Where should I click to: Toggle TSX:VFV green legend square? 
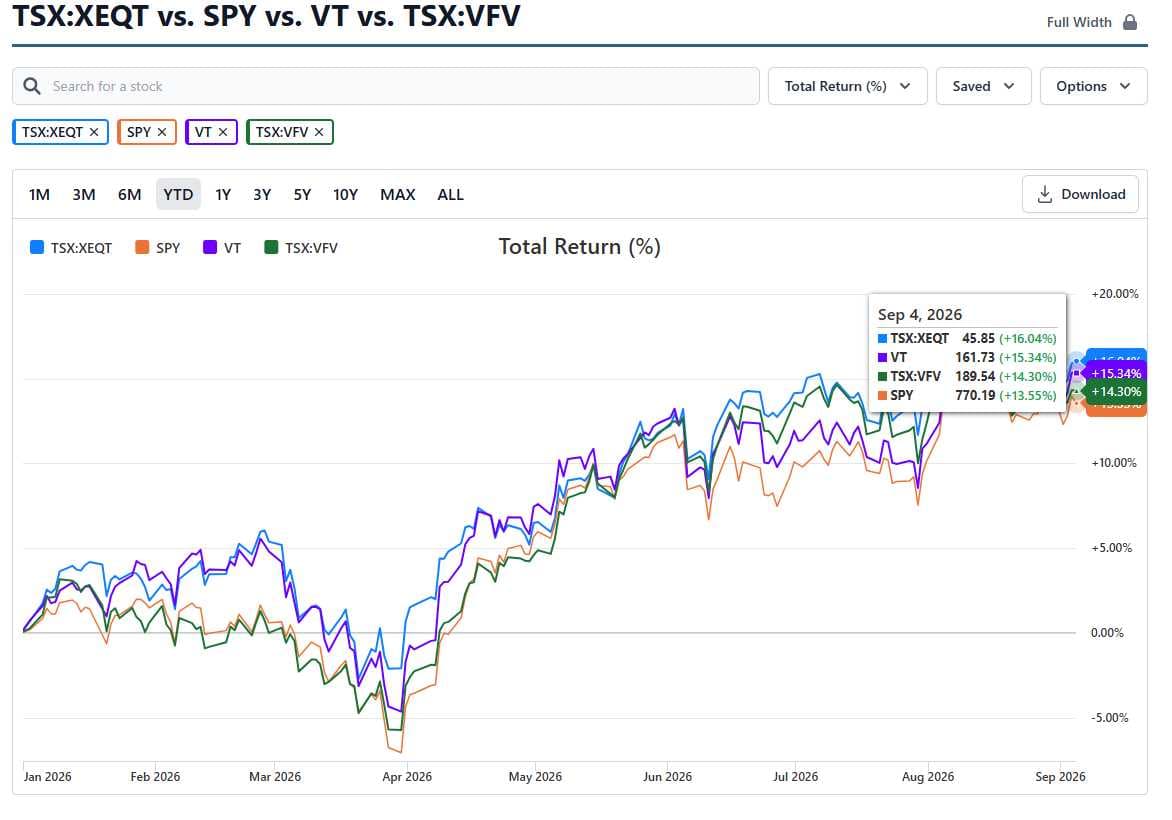pyautogui.click(x=271, y=247)
